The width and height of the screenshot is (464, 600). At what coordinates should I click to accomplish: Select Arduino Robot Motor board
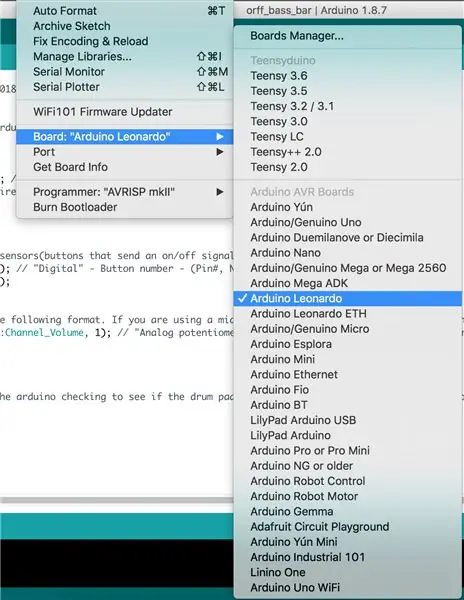[348, 496]
